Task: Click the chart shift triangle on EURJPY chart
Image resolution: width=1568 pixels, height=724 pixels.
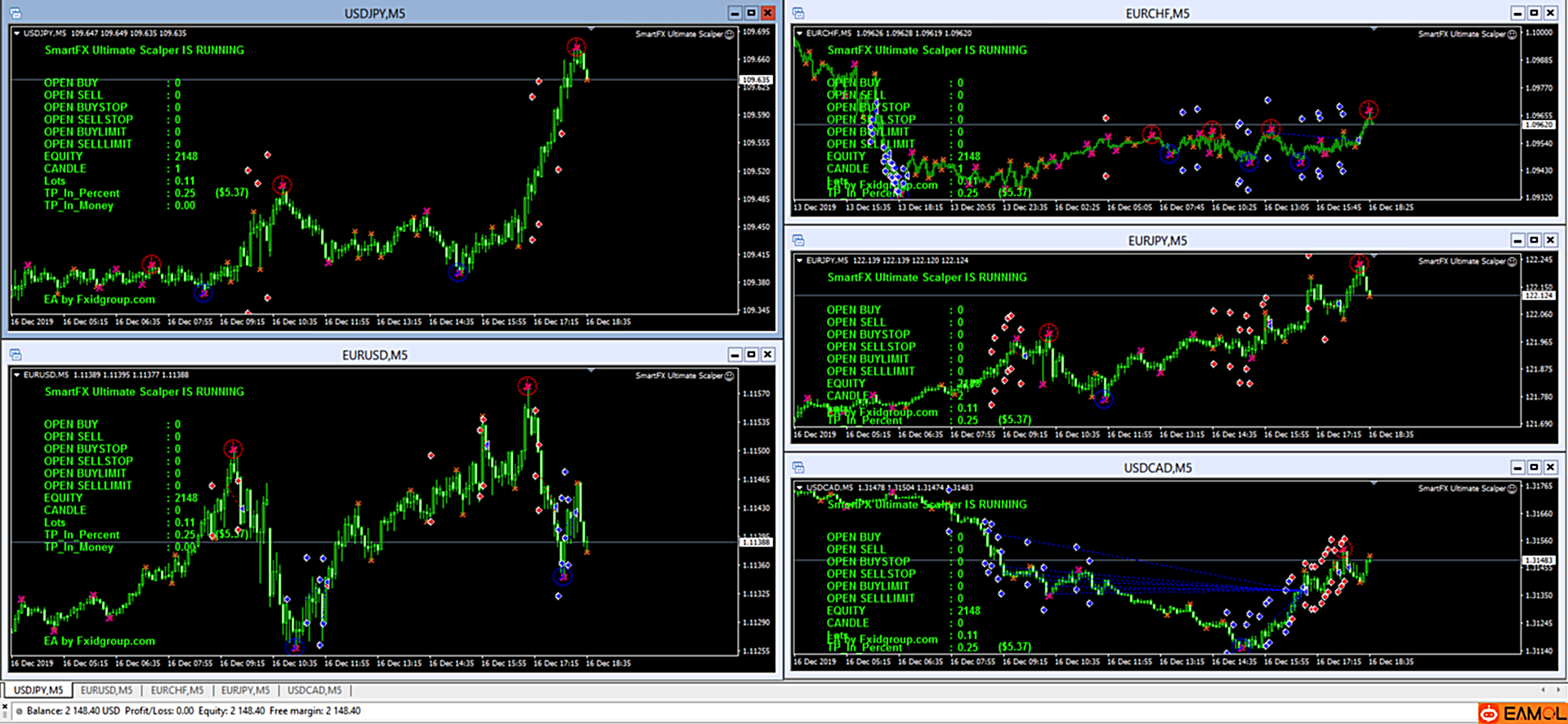Action: click(1374, 257)
